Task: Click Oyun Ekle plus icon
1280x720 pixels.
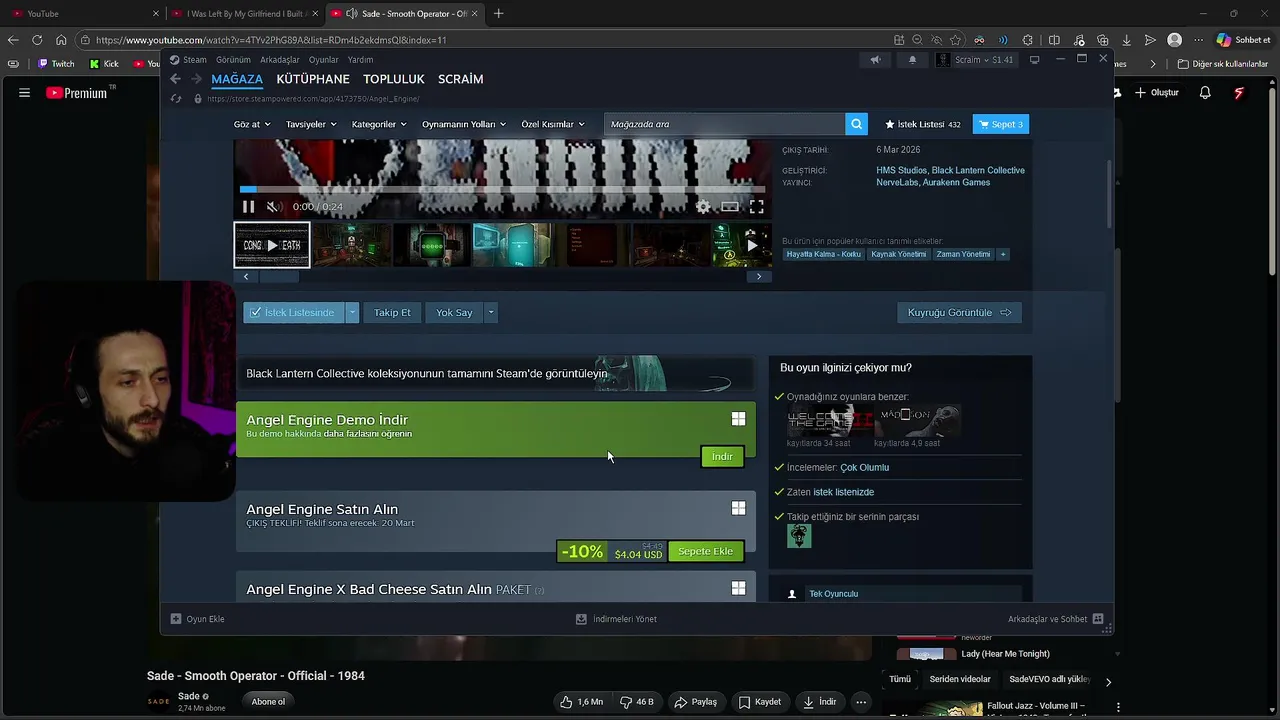Action: 176,619
